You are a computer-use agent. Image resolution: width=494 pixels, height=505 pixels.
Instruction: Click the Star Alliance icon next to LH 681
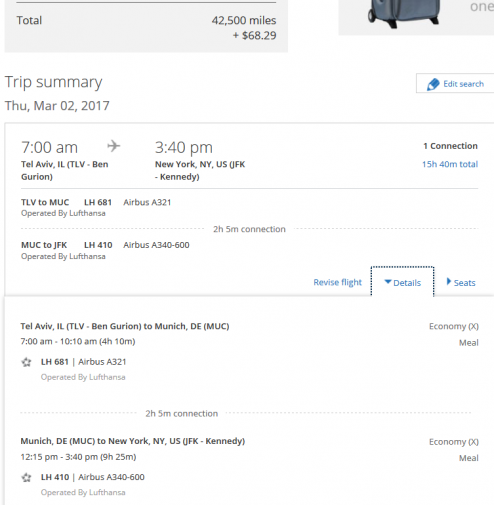coord(26,362)
